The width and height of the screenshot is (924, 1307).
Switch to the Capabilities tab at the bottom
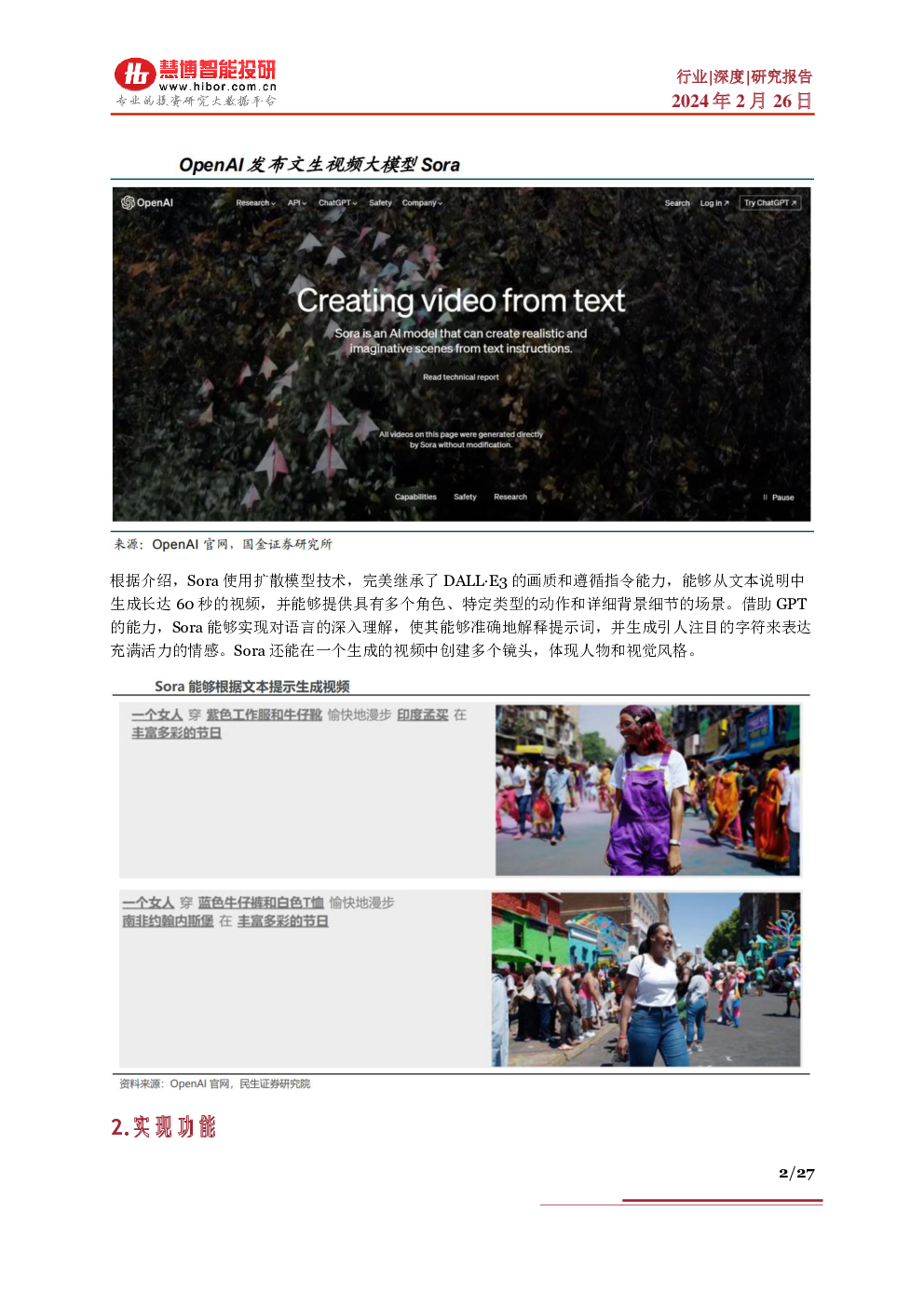point(415,497)
